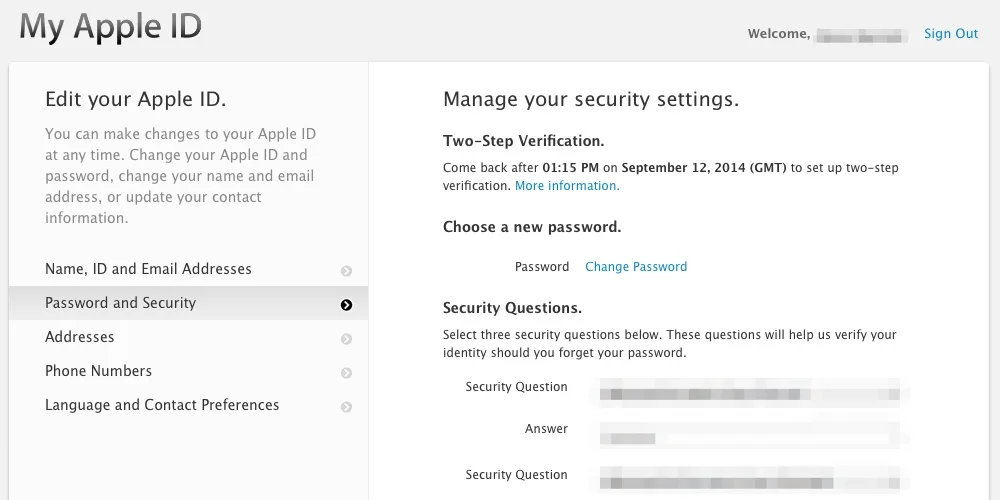The width and height of the screenshot is (1000, 500).
Task: Click the arrow beside Language and Contact Preferences
Action: pos(346,407)
